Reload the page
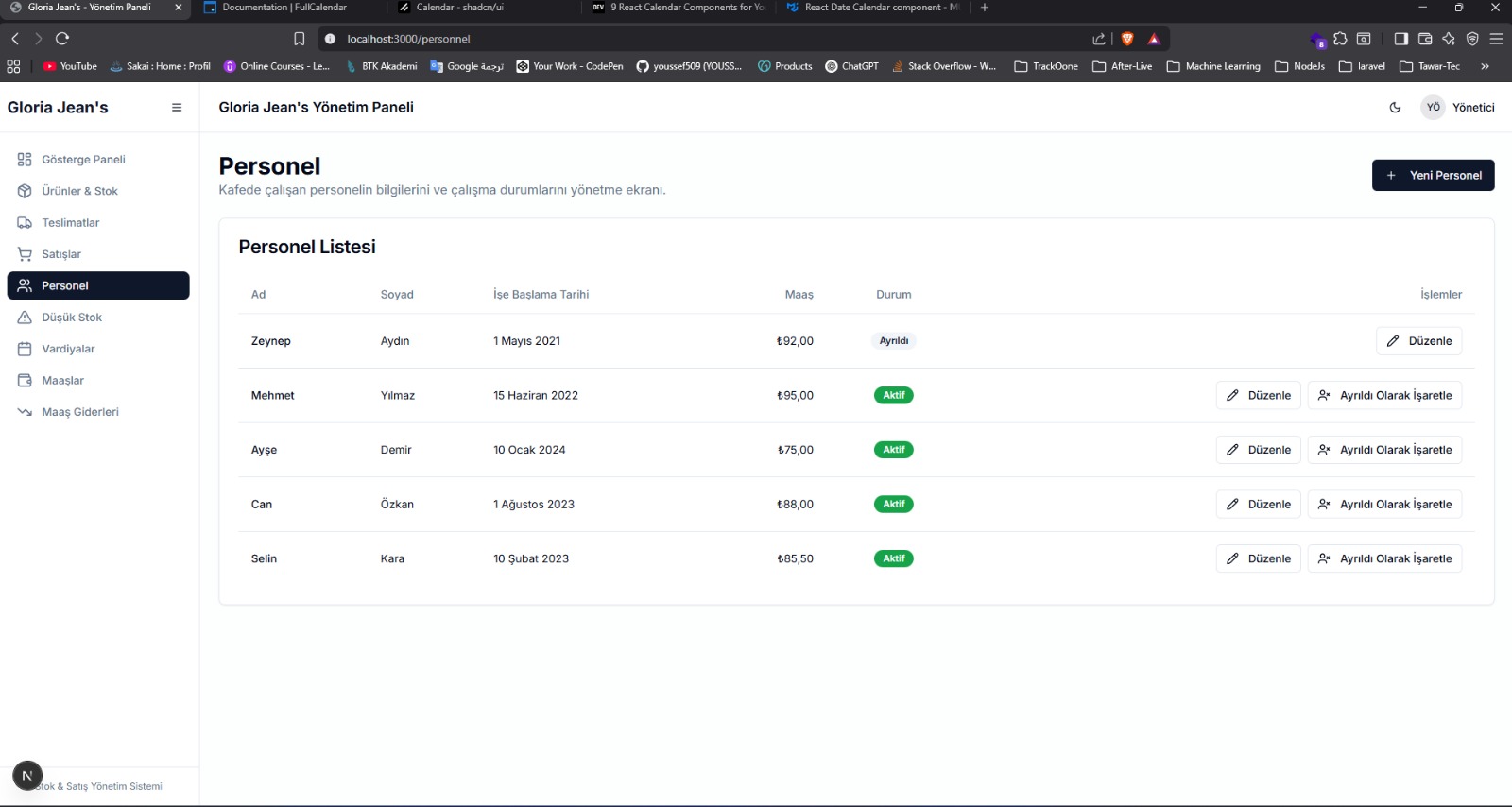The image size is (1512, 807). (x=62, y=39)
